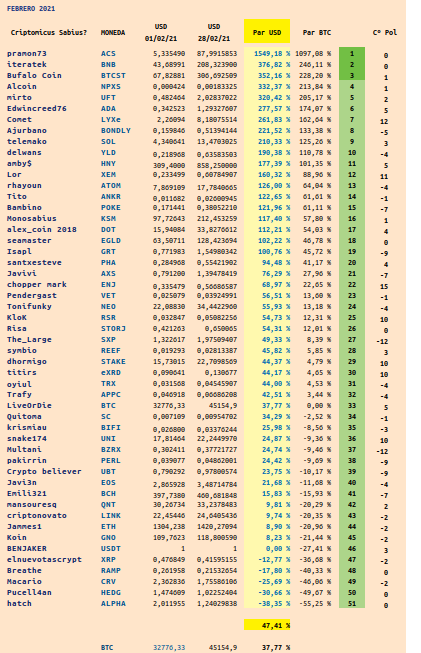The image size is (421, 653).
Task: Click the coin ticker 'BTCST'
Action: [113, 75]
